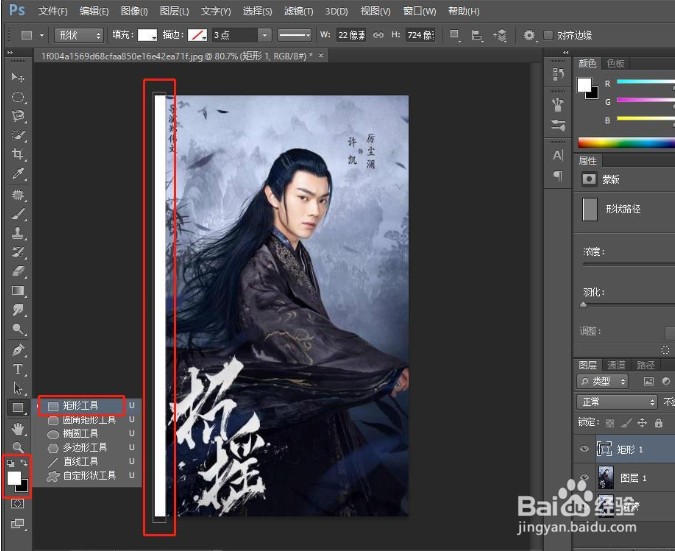675x551 pixels.
Task: Choose 自定形状工具 from flyout
Action: (x=89, y=476)
